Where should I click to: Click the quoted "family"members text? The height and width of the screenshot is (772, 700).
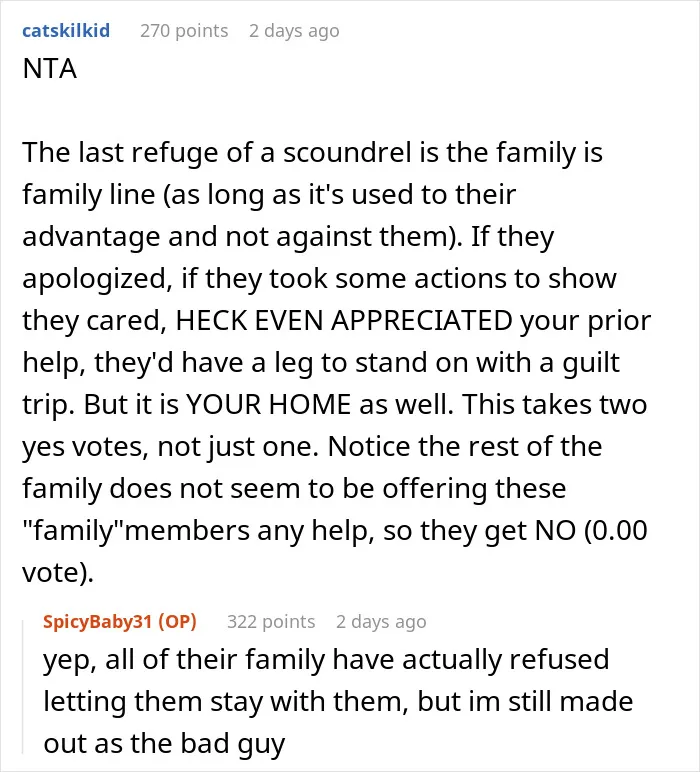[136, 531]
